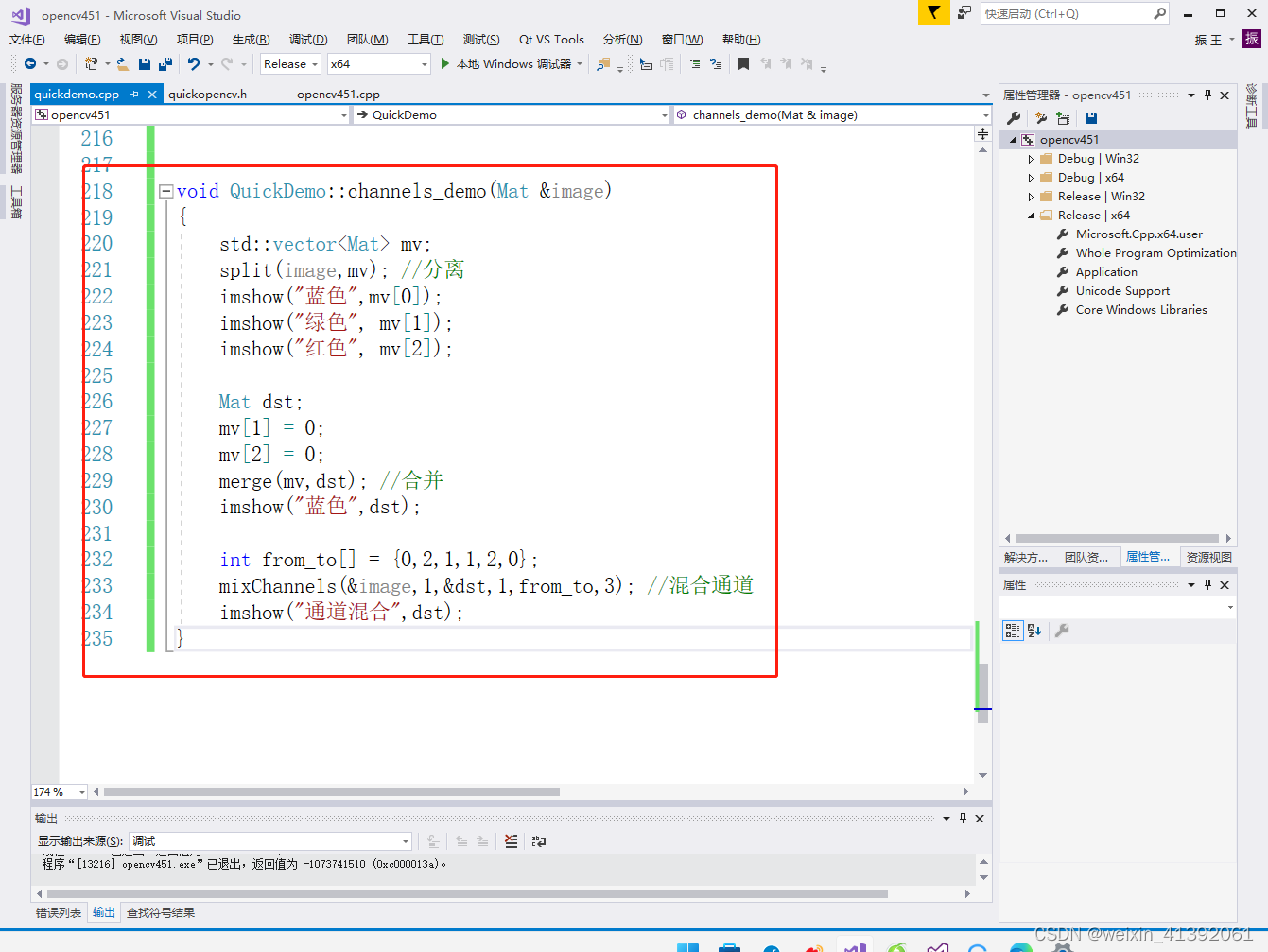
Task: Switch to the 解决方... solution explorer tab
Action: [1026, 557]
